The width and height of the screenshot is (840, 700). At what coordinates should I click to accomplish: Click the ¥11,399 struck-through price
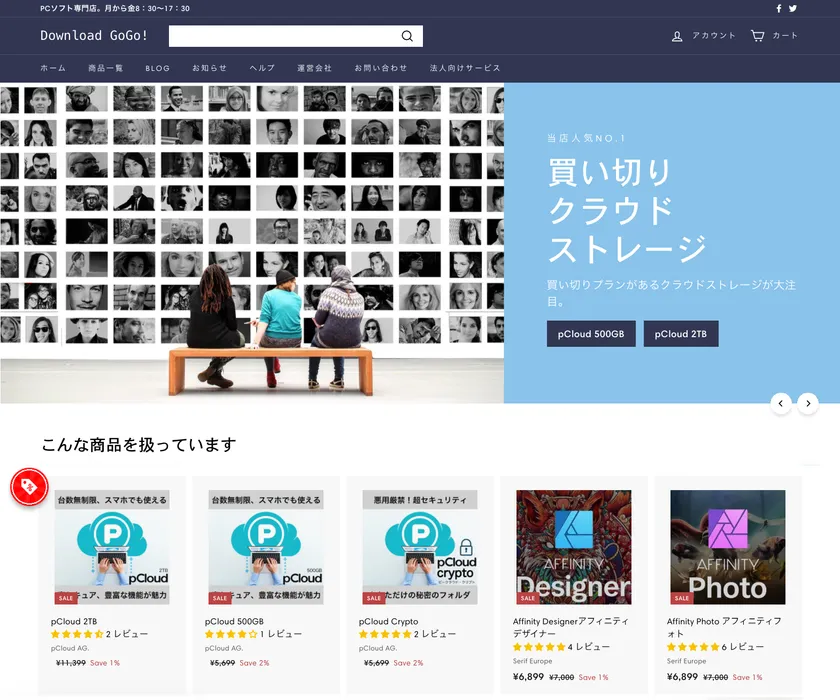pos(71,663)
